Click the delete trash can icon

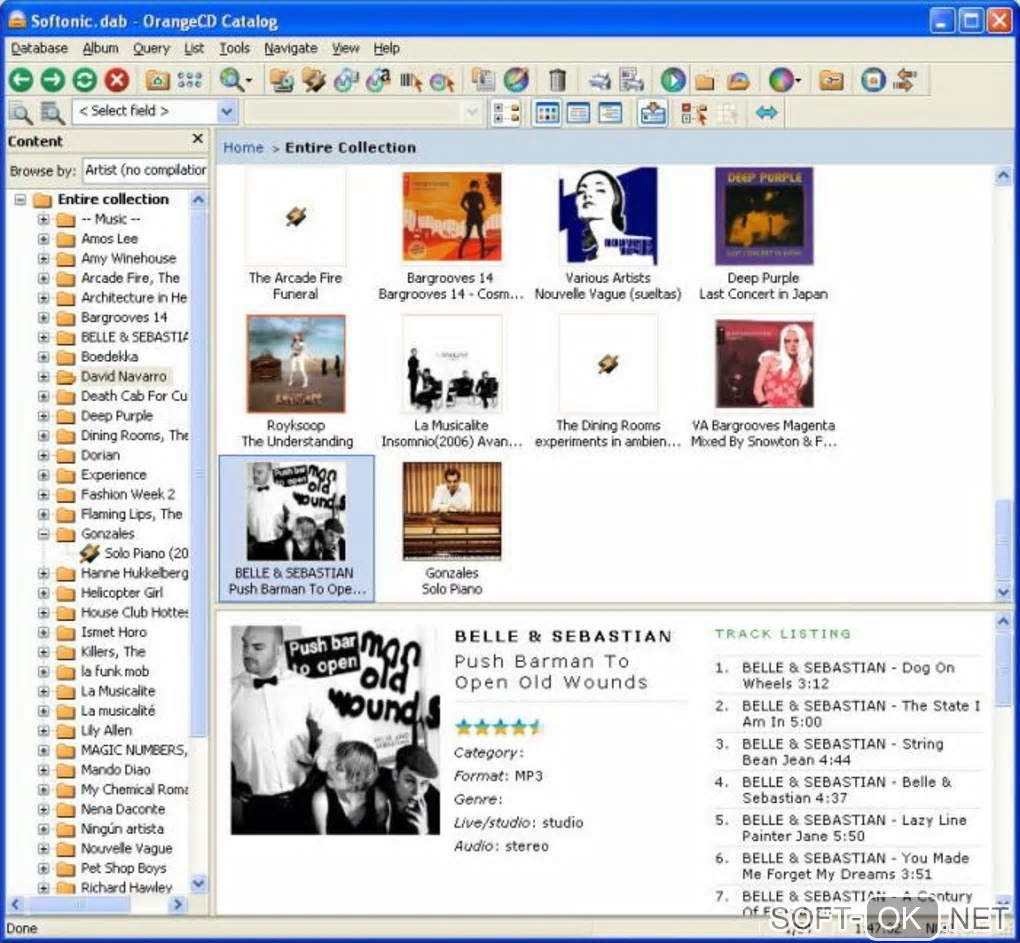557,80
